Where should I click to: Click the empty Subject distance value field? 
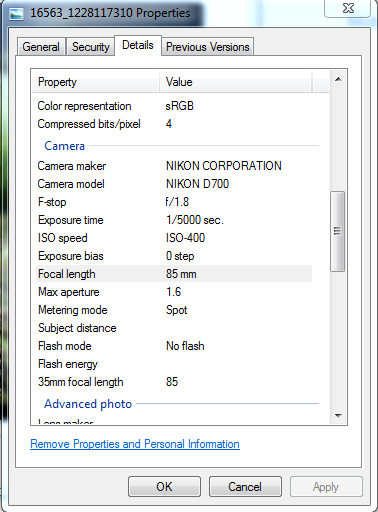click(x=238, y=328)
